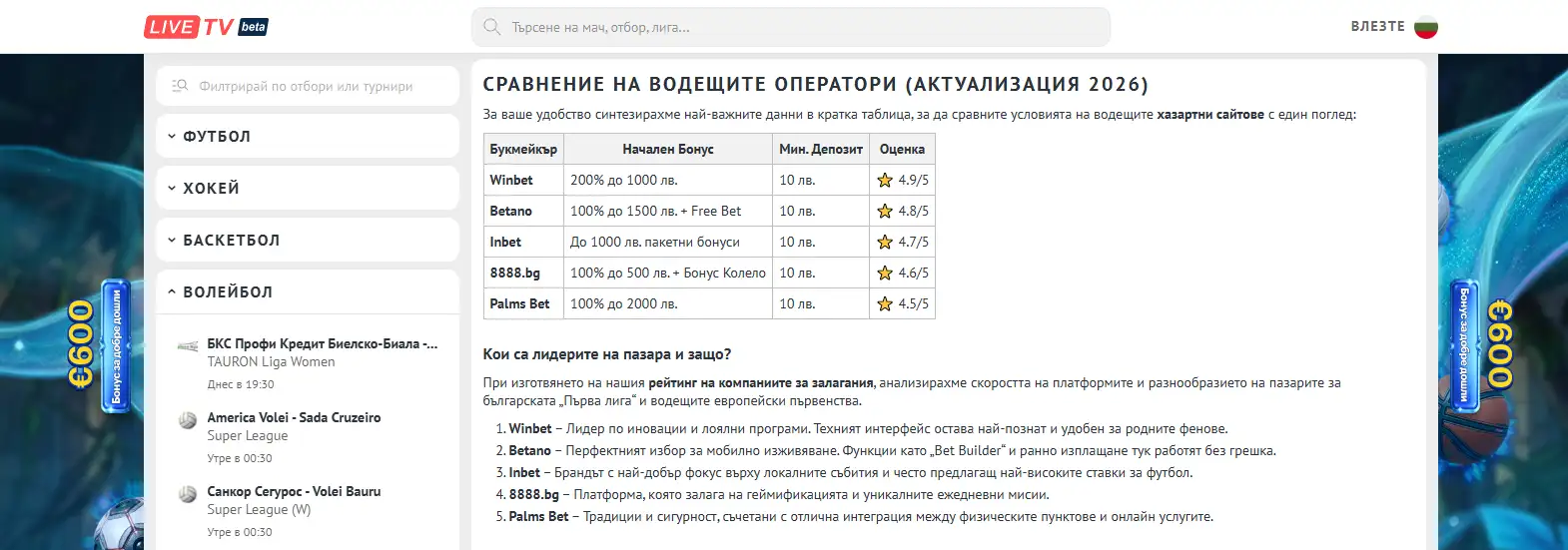Click star icon next to 4.9/5 rating
1568x550 pixels.
coord(885,180)
